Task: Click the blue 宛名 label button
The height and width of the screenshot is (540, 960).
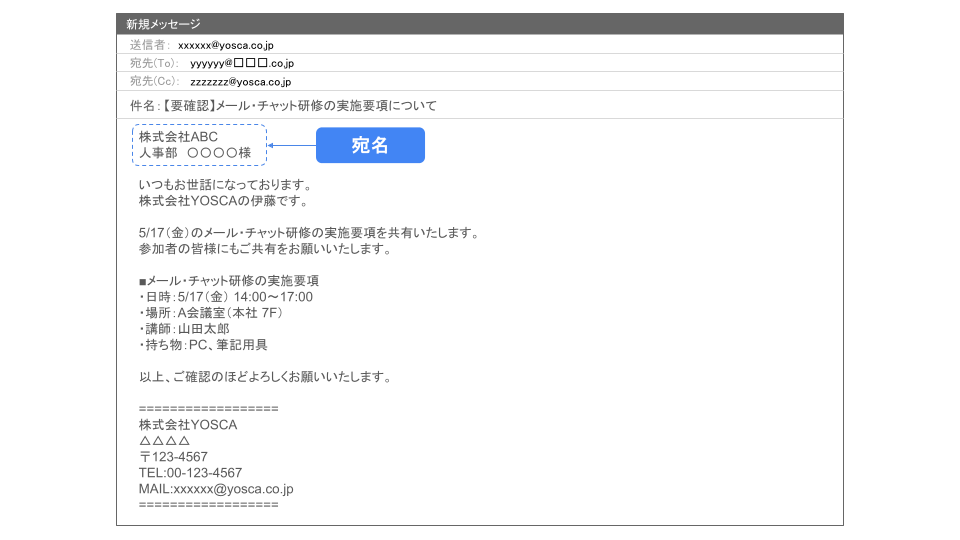Action: [x=370, y=146]
